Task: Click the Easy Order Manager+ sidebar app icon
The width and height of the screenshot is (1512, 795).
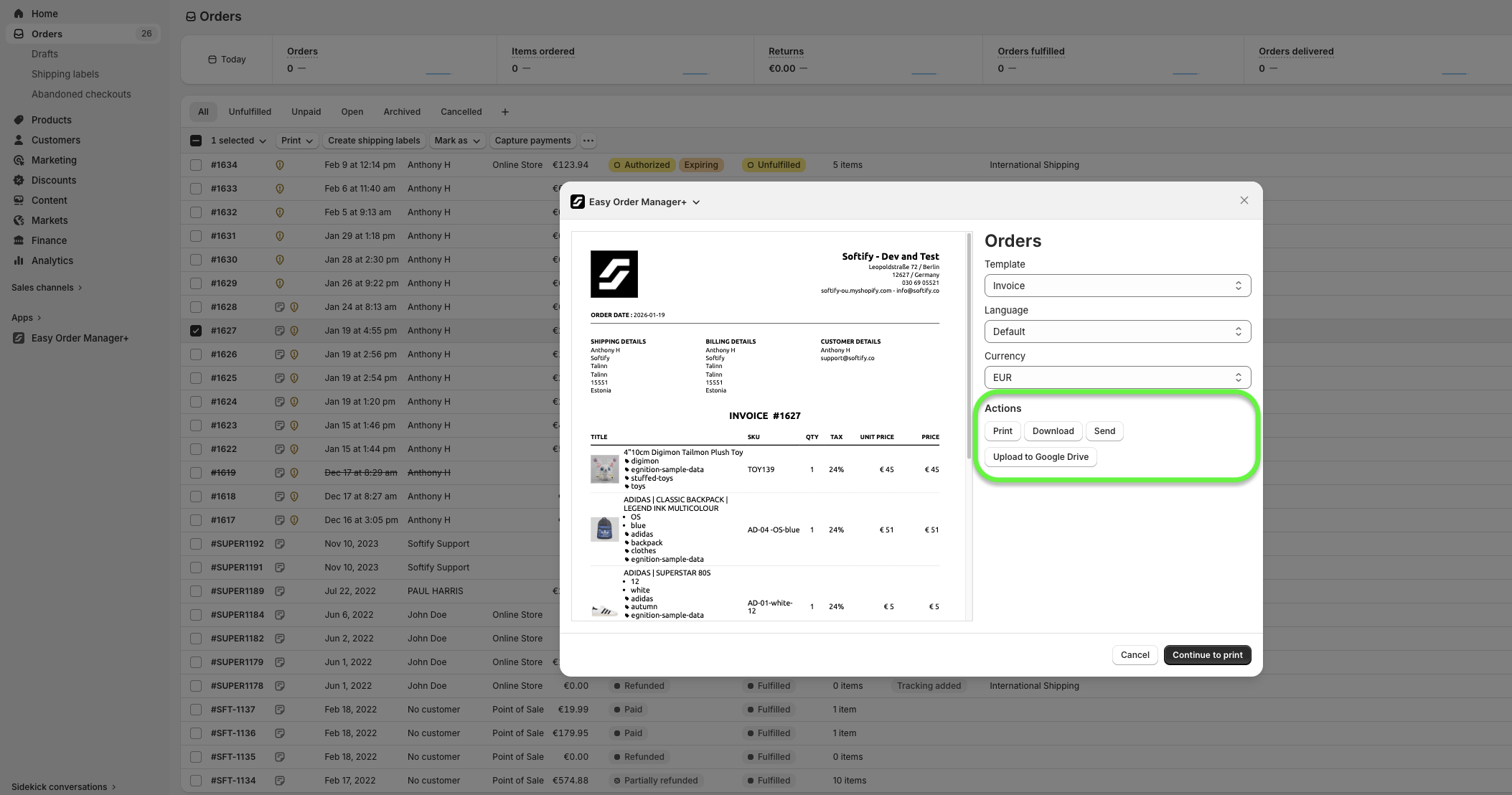Action: click(x=19, y=338)
